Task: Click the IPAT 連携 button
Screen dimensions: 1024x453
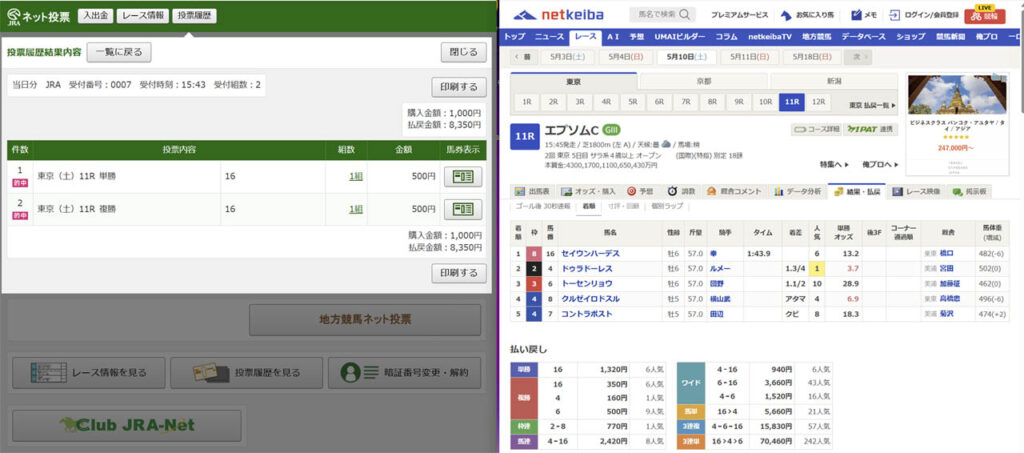Action: 870,129
